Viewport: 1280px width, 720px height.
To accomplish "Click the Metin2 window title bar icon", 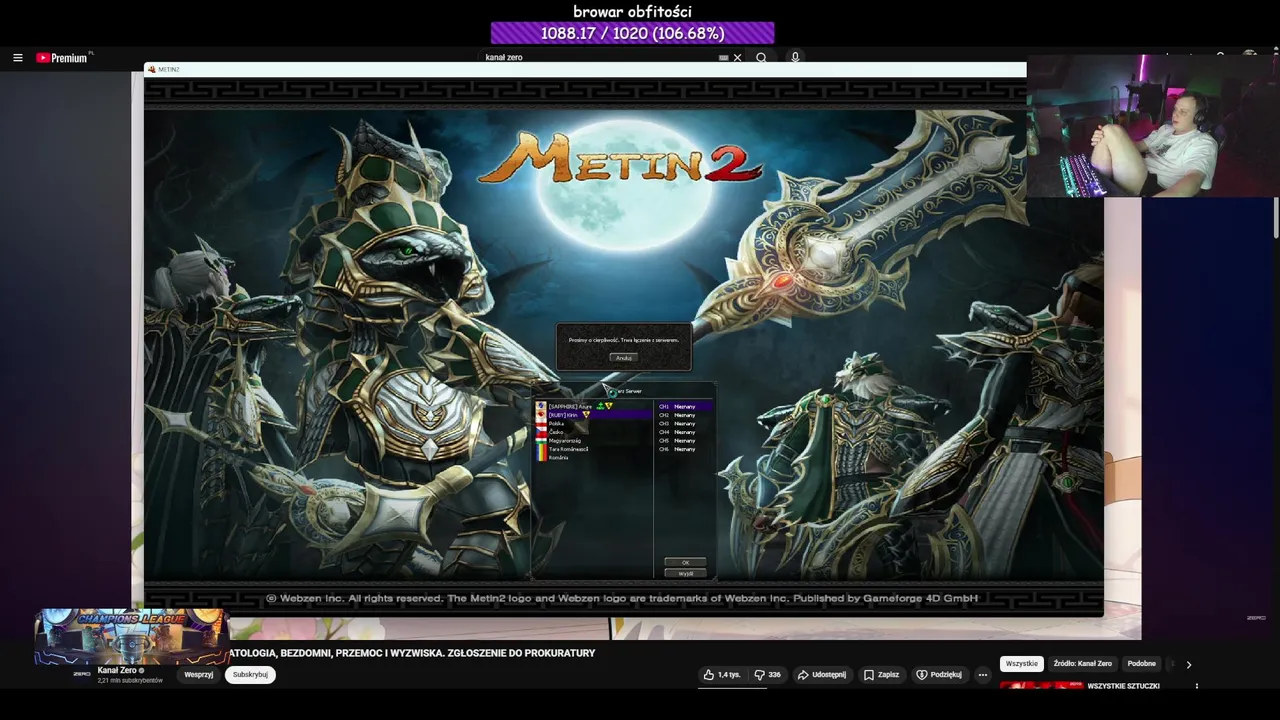I will pyautogui.click(x=151, y=69).
